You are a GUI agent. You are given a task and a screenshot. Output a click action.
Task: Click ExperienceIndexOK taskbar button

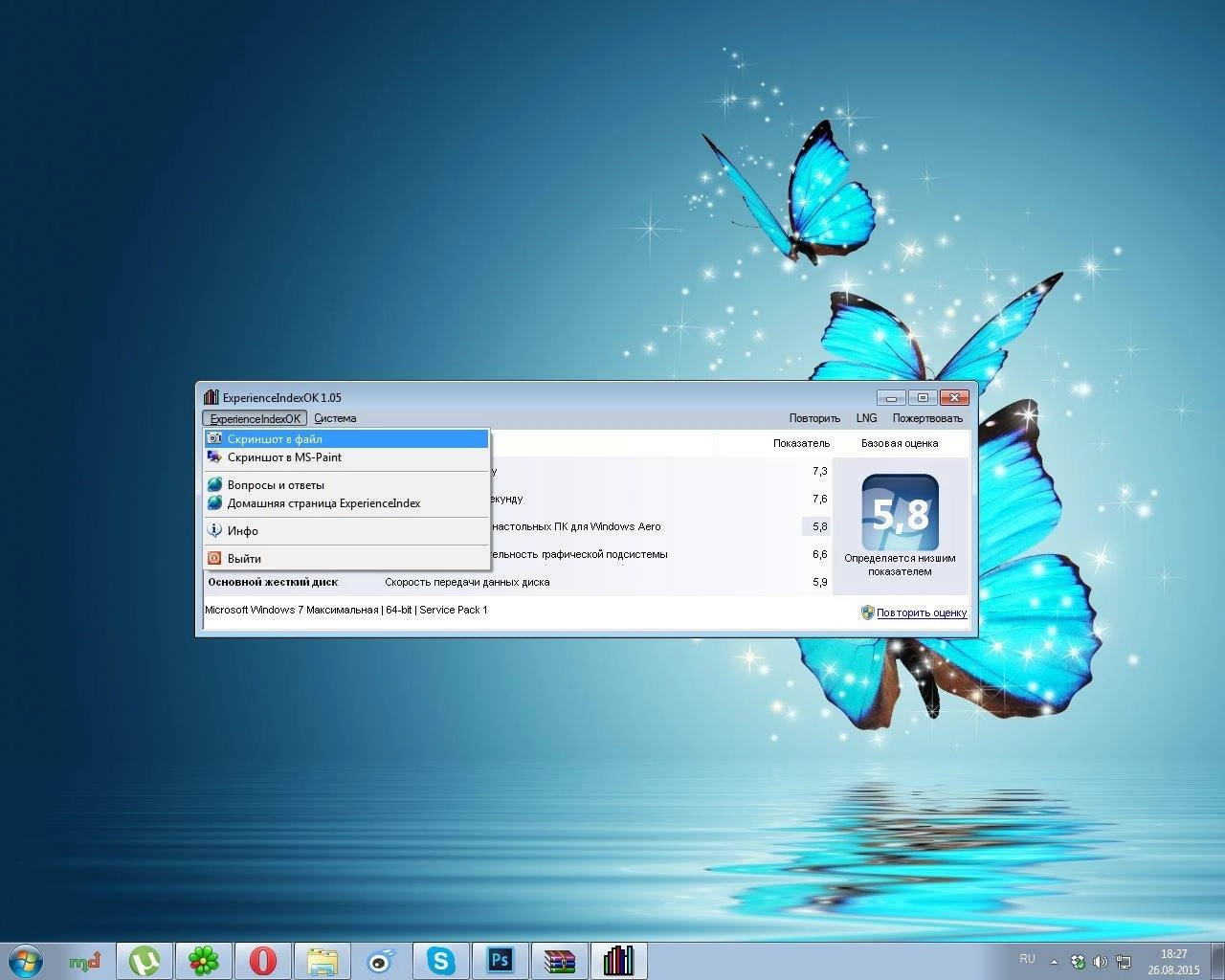[619, 960]
